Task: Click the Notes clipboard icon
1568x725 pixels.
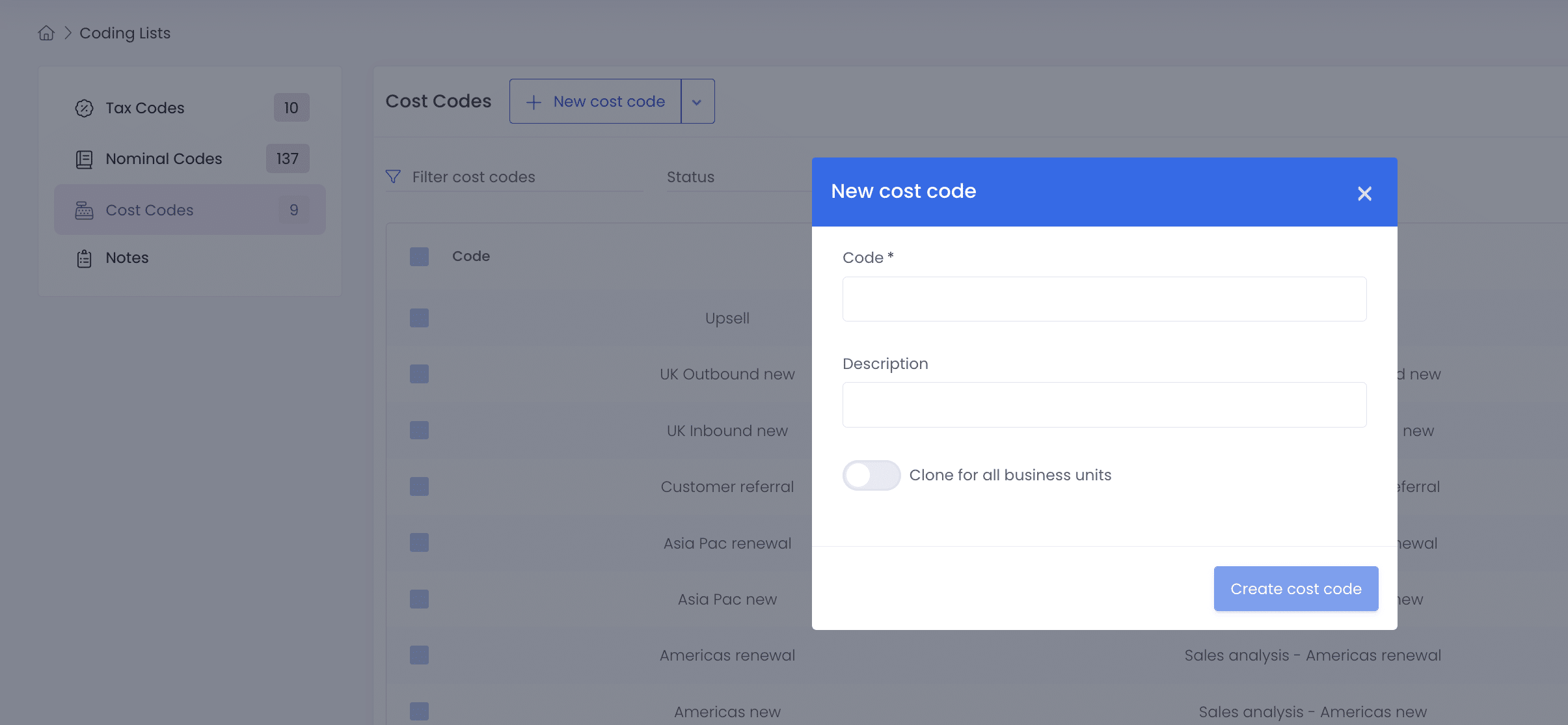Action: tap(84, 258)
